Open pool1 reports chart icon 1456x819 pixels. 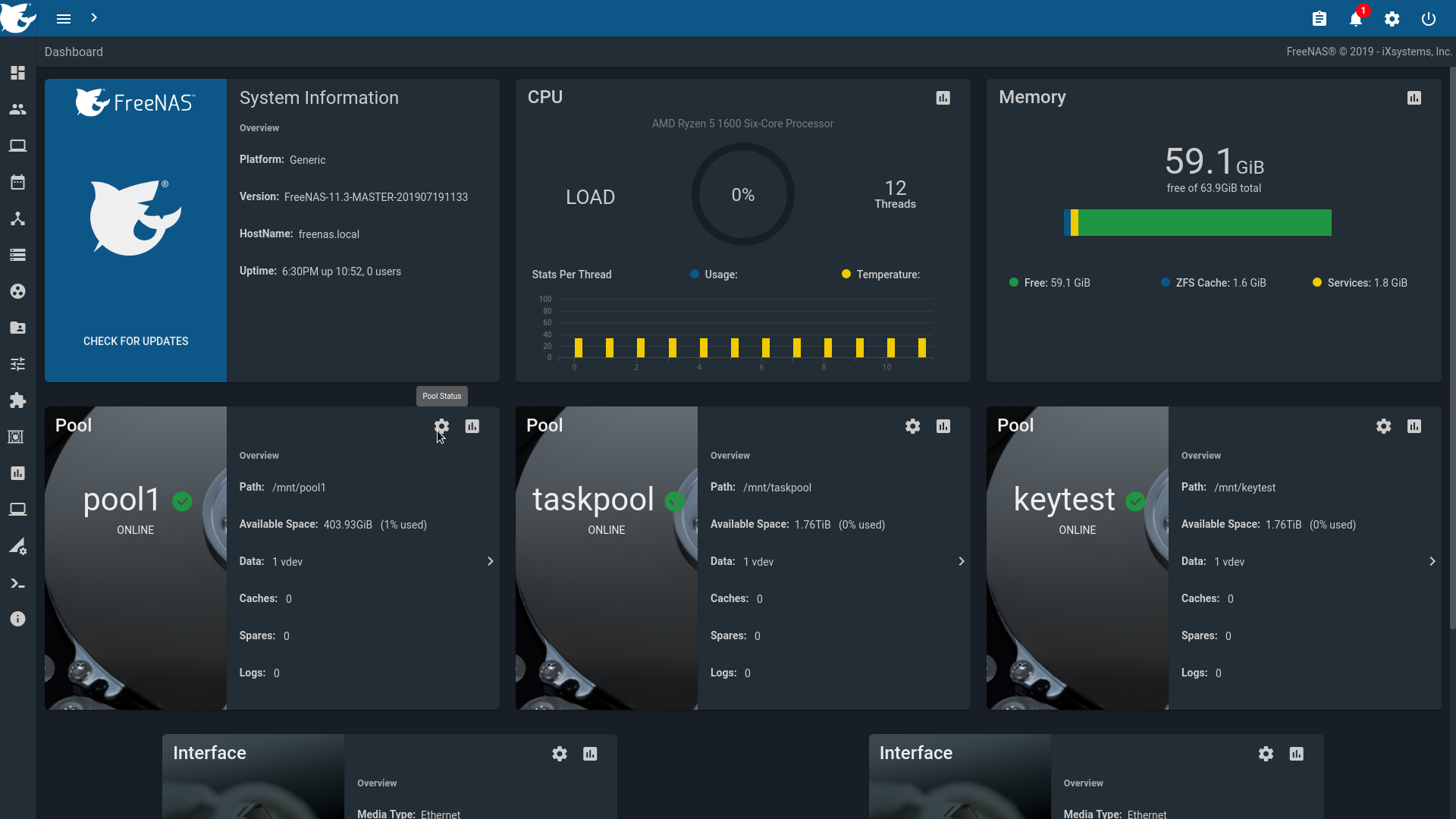pos(472,426)
